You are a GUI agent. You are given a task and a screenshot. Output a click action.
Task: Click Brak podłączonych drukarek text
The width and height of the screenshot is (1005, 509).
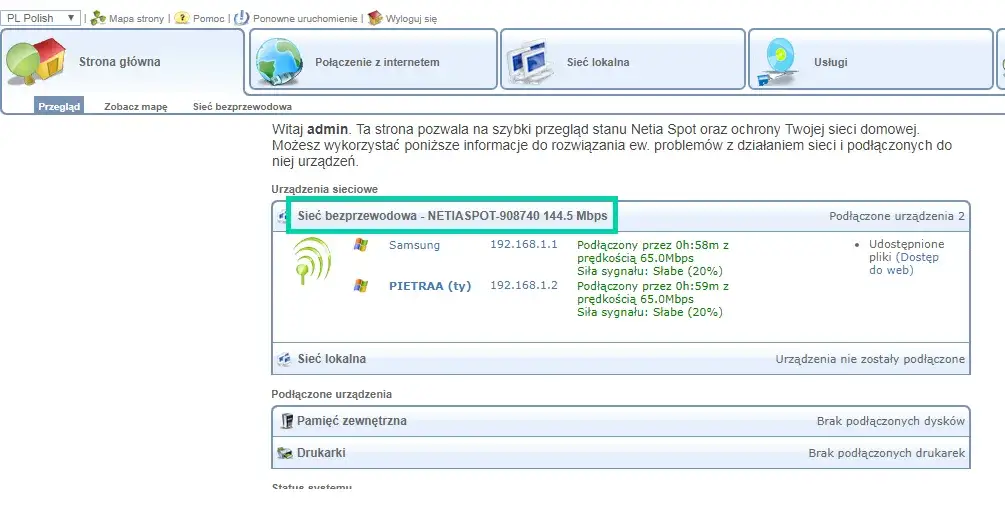coord(886,453)
